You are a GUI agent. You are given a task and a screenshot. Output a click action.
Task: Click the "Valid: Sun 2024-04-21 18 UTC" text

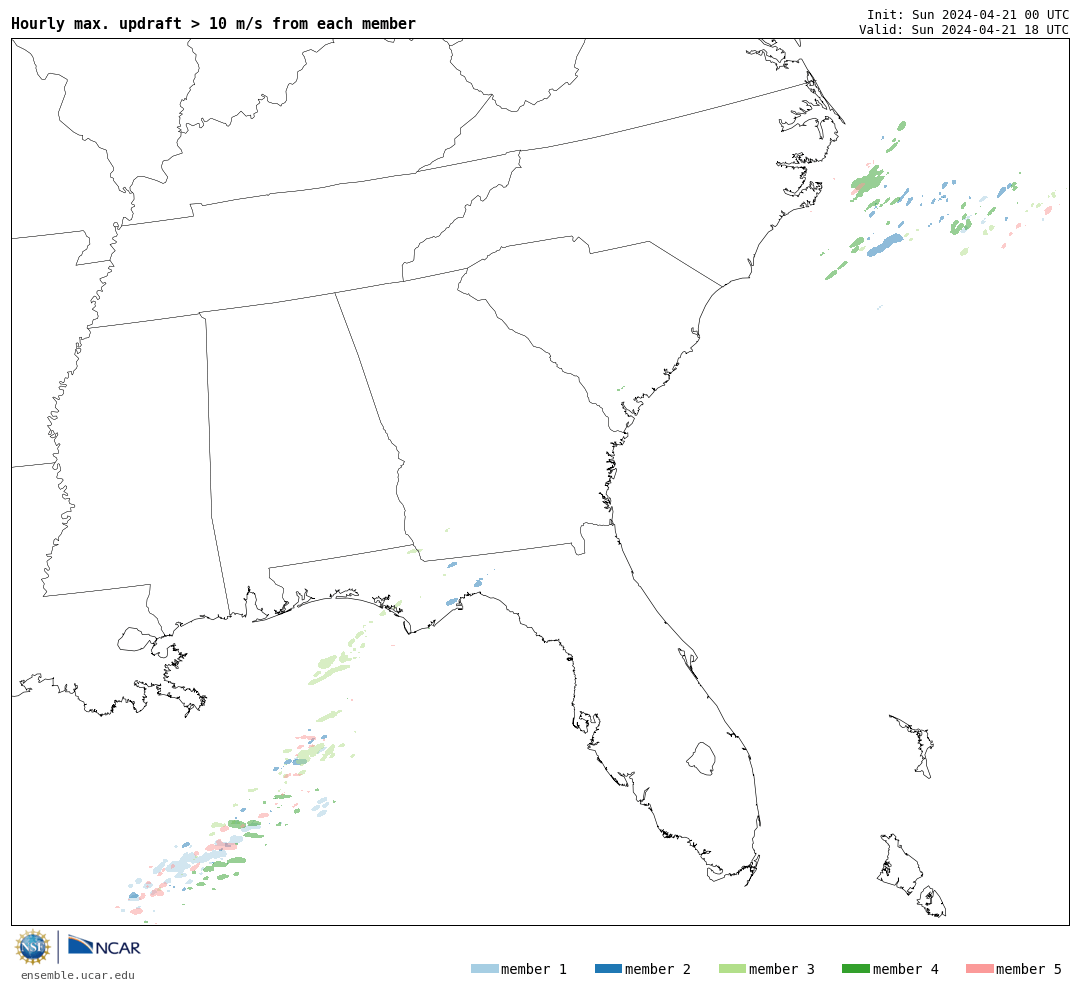pyautogui.click(x=964, y=29)
